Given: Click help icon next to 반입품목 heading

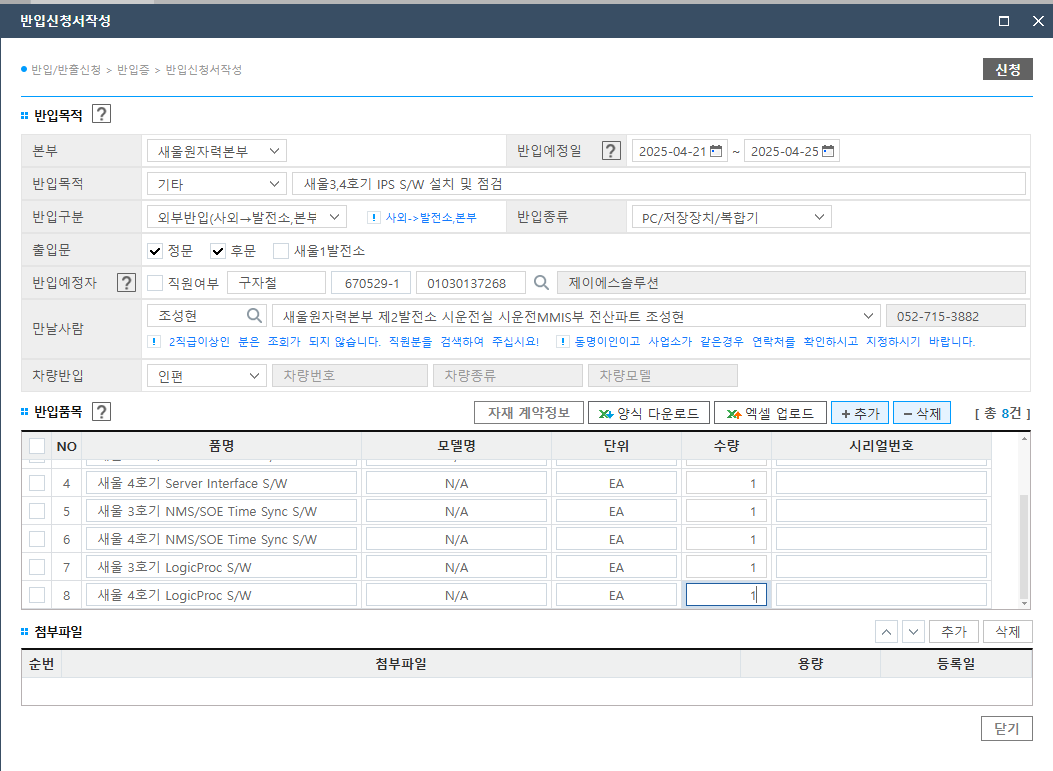Looking at the screenshot, I should click(101, 411).
